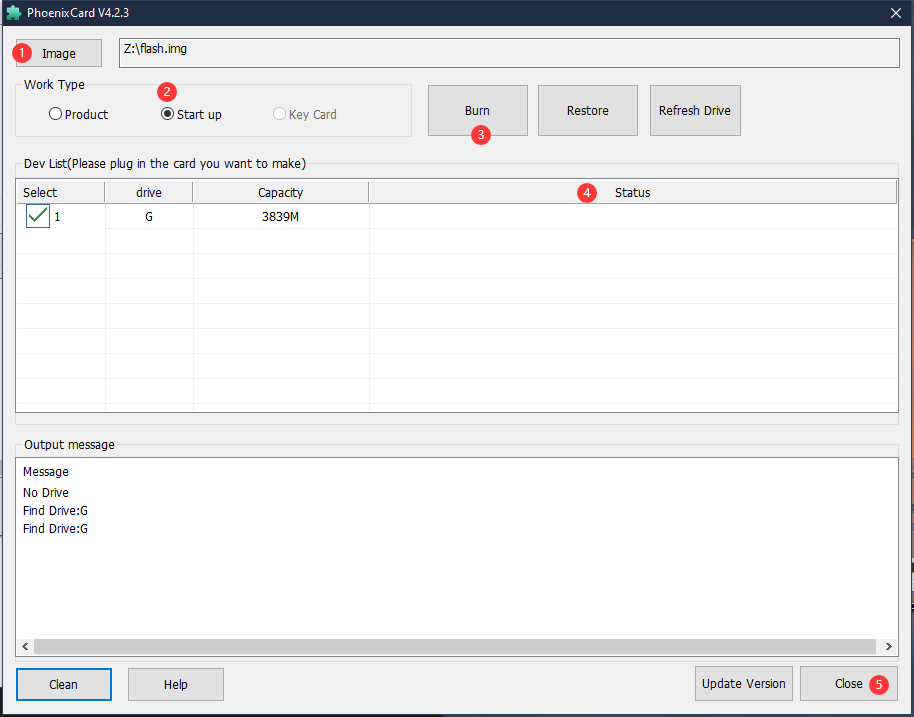Choose the Key Card radio option
914x717 pixels.
(x=305, y=114)
